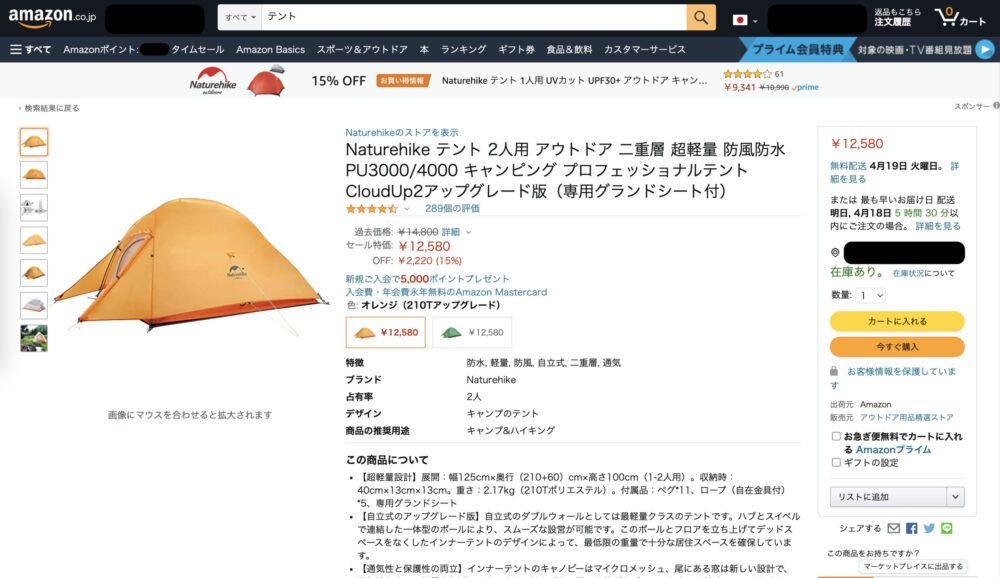Share via the green LINE icon
The height and width of the screenshot is (578, 1000).
946,528
